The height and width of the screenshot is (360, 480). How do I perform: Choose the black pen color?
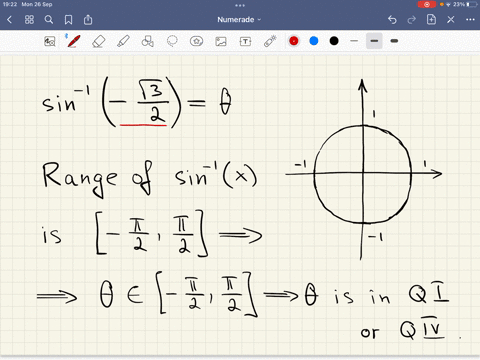tap(334, 41)
